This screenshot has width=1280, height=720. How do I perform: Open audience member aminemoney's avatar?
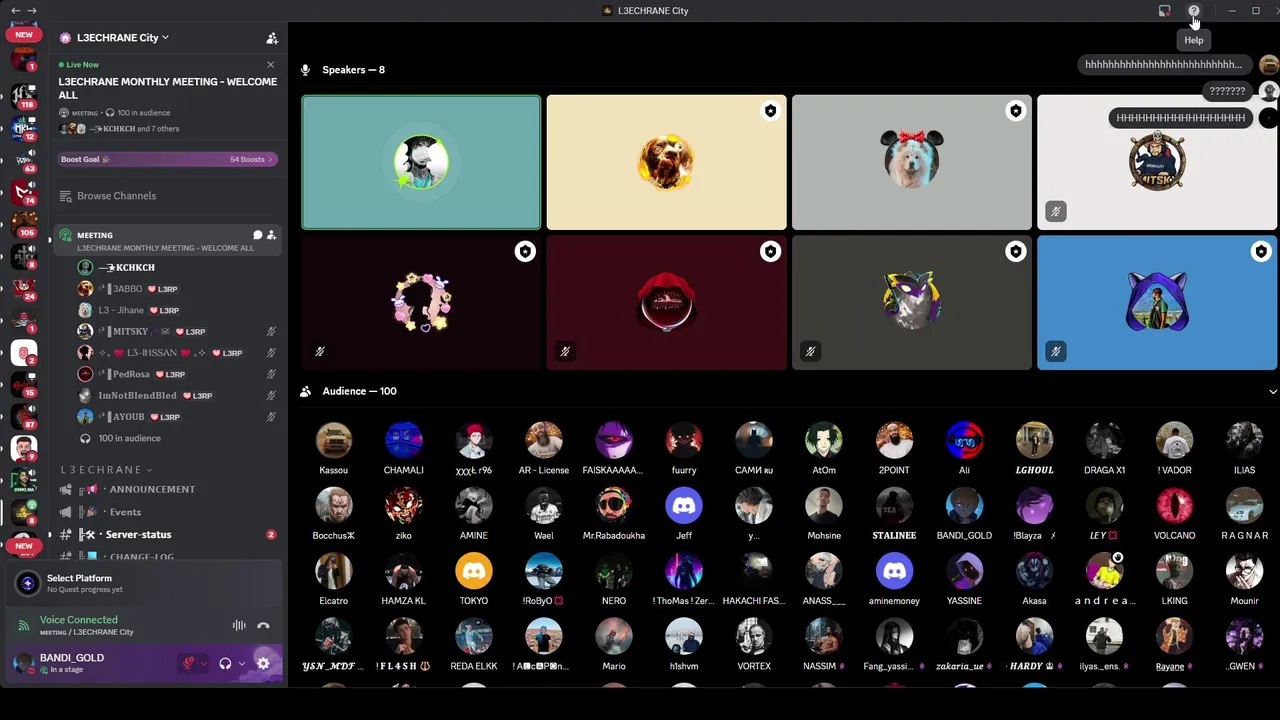tap(894, 571)
